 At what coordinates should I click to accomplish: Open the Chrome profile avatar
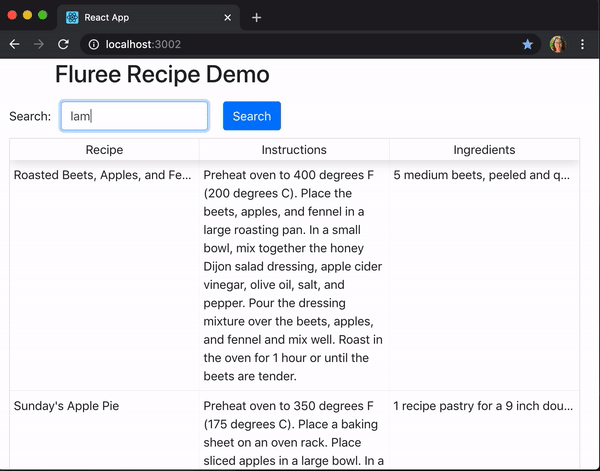[558, 44]
